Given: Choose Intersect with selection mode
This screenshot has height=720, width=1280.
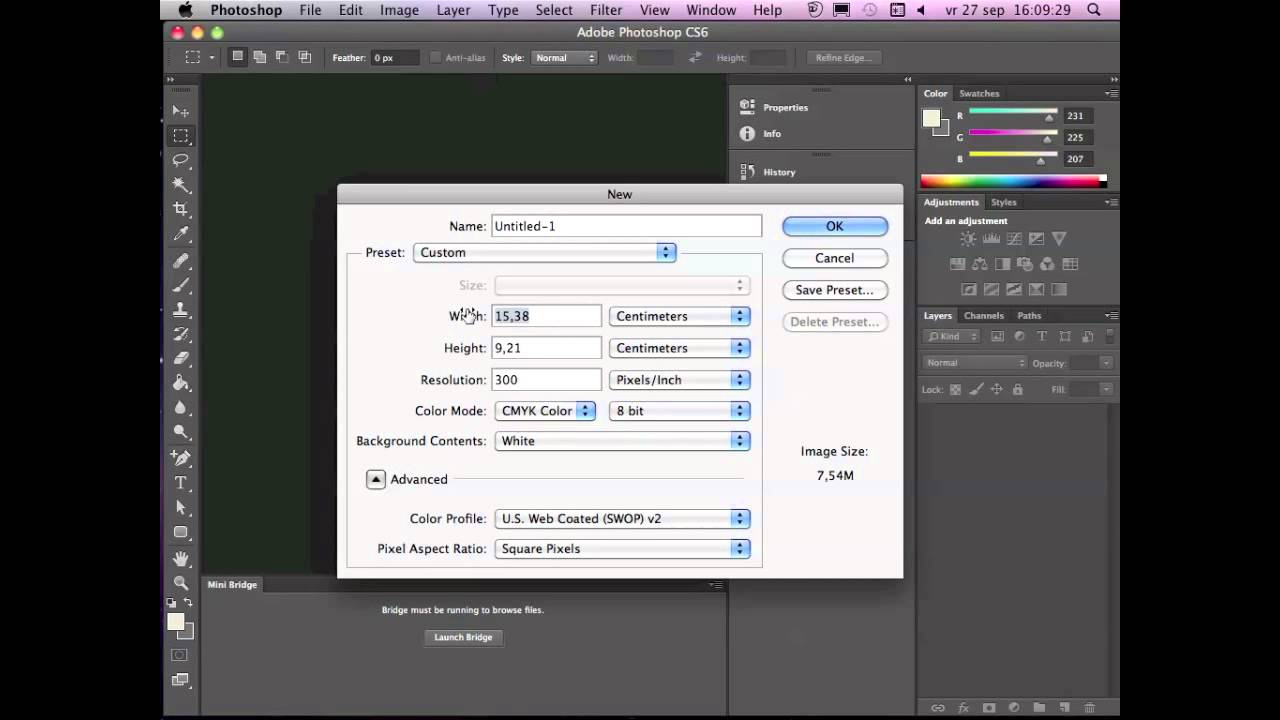Looking at the screenshot, I should [304, 57].
